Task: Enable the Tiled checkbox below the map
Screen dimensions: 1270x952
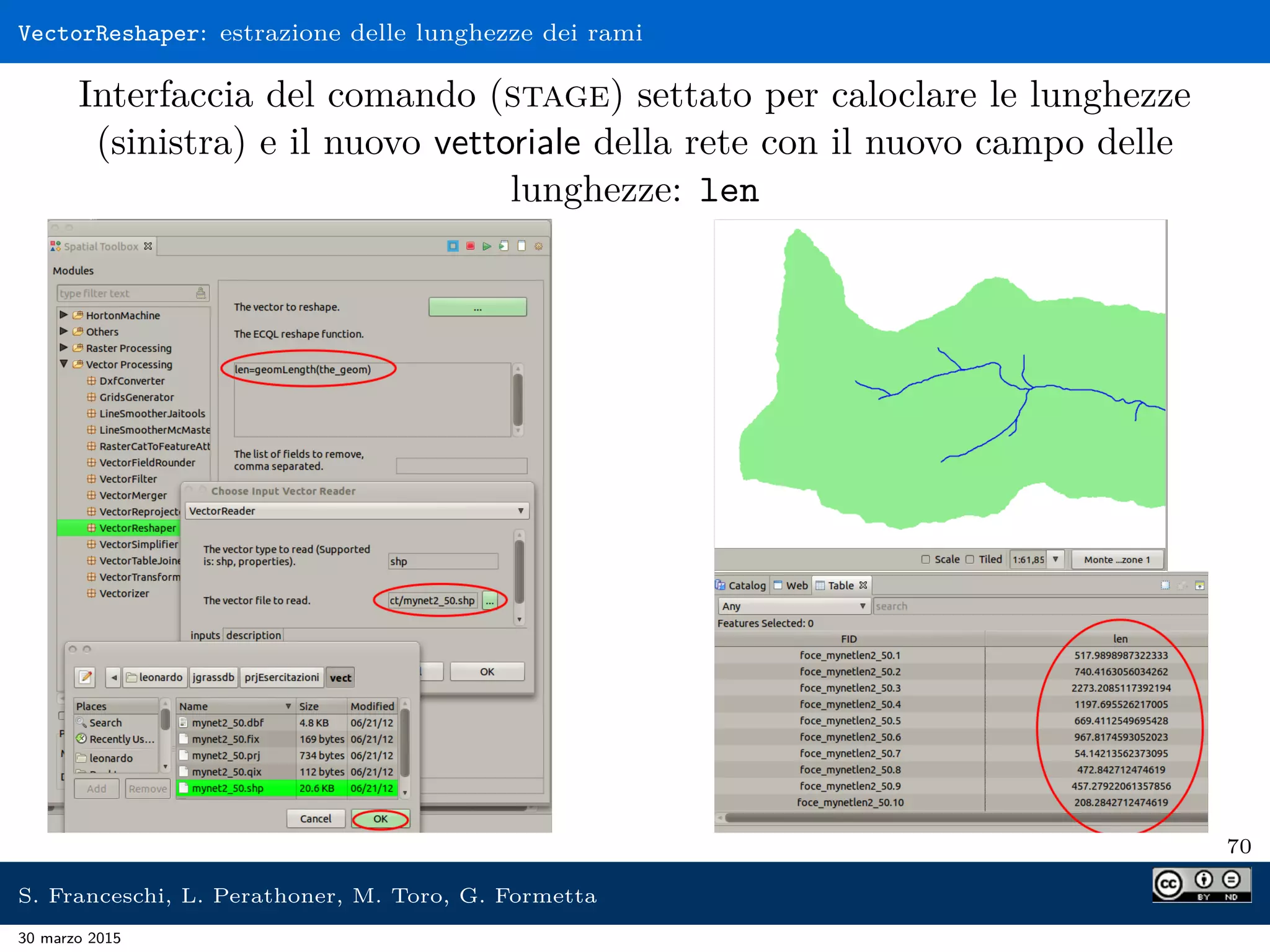Action: point(970,559)
